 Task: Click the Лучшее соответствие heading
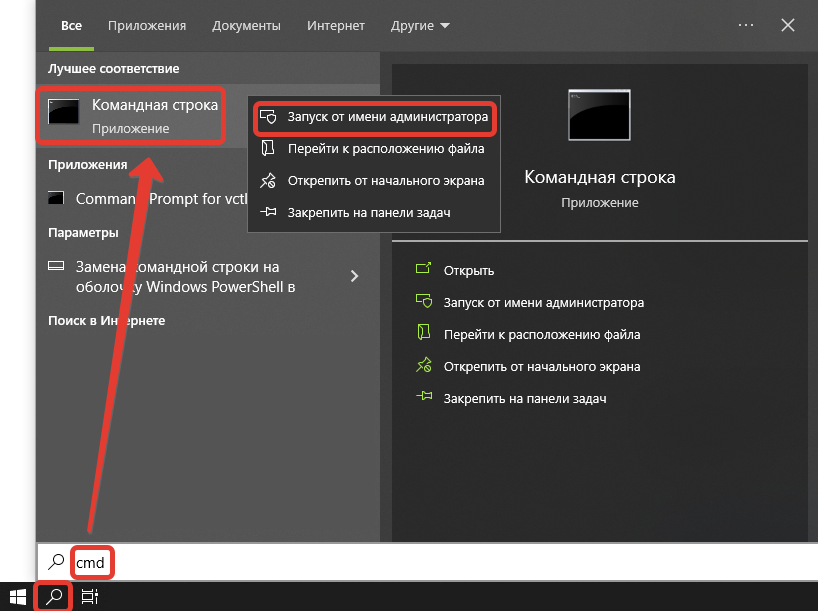(x=114, y=68)
